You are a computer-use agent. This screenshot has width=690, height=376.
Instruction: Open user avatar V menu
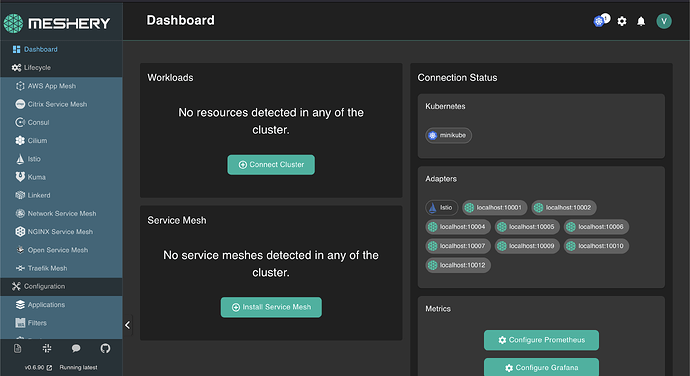(x=664, y=21)
